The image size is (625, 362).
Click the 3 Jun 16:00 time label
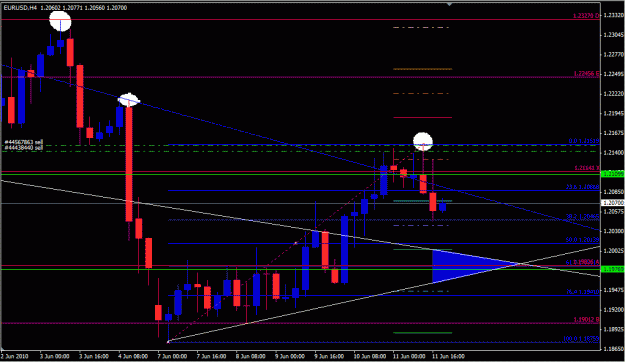[94, 356]
